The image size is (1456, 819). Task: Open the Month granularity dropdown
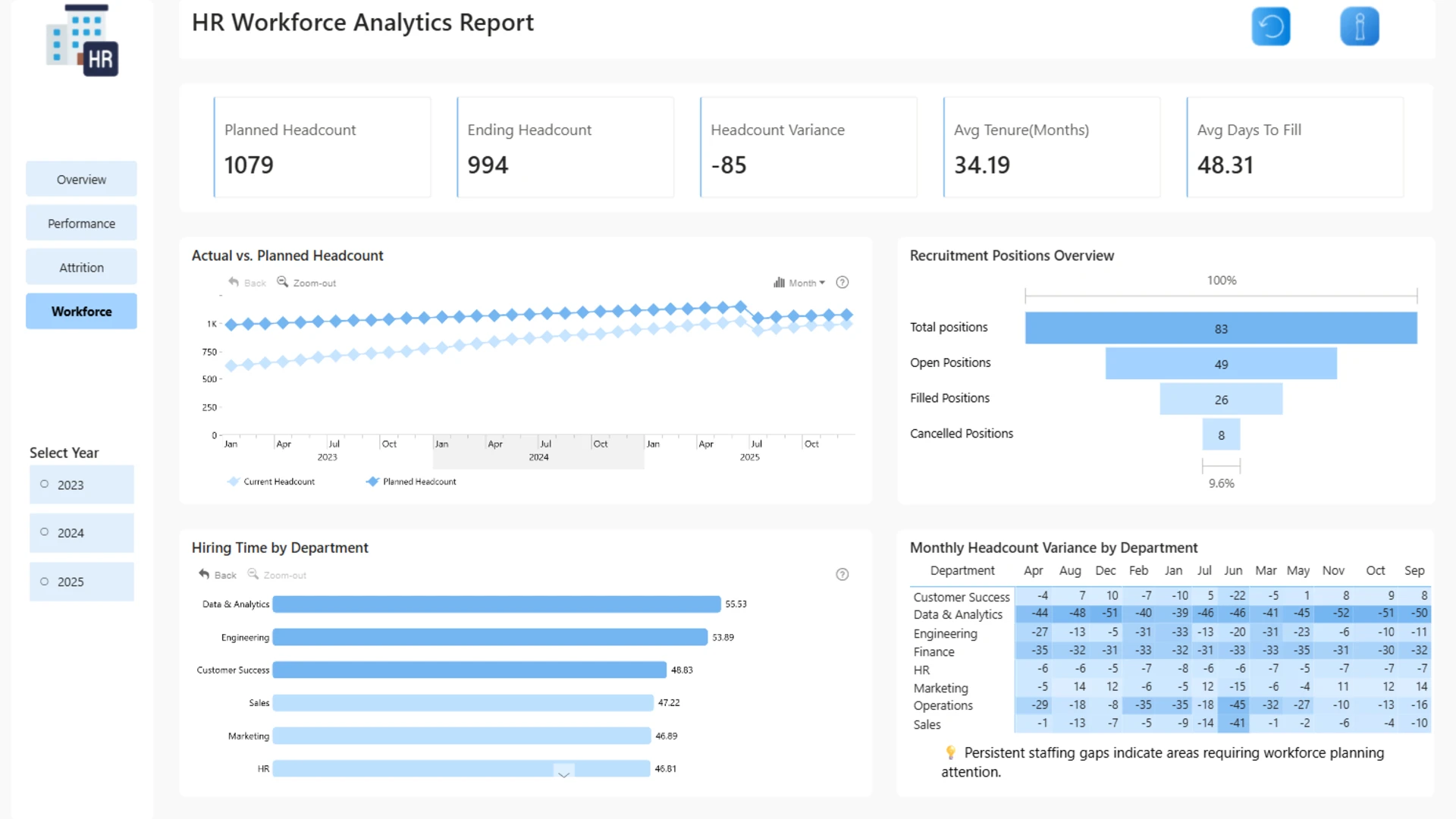tap(799, 283)
